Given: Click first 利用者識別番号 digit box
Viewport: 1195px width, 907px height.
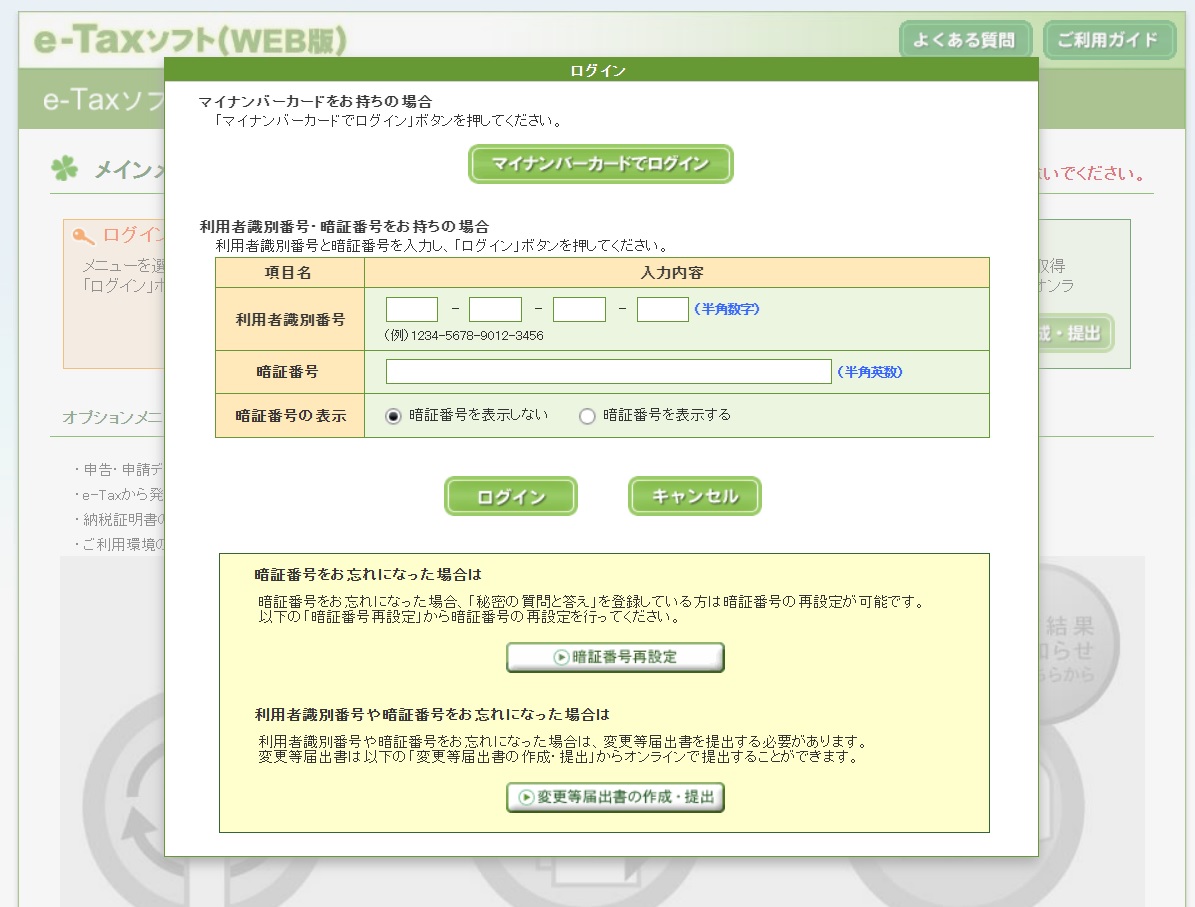Looking at the screenshot, I should 412,309.
